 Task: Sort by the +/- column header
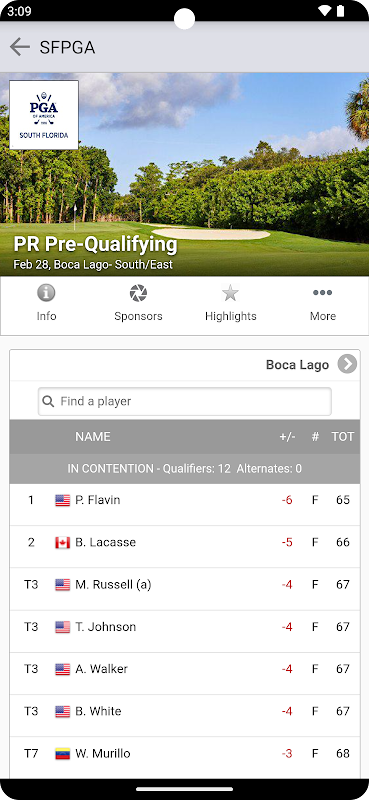[x=287, y=437]
